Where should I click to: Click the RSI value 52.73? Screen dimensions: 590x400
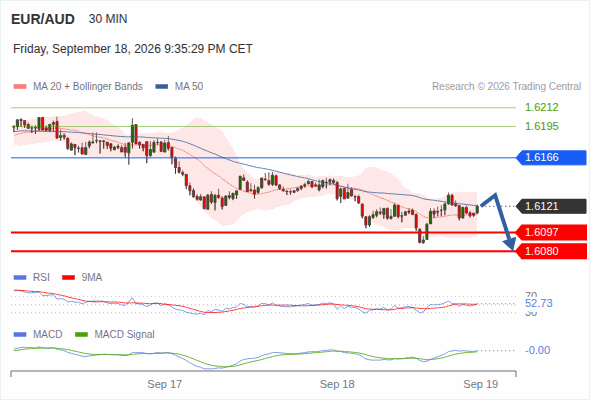pos(539,303)
